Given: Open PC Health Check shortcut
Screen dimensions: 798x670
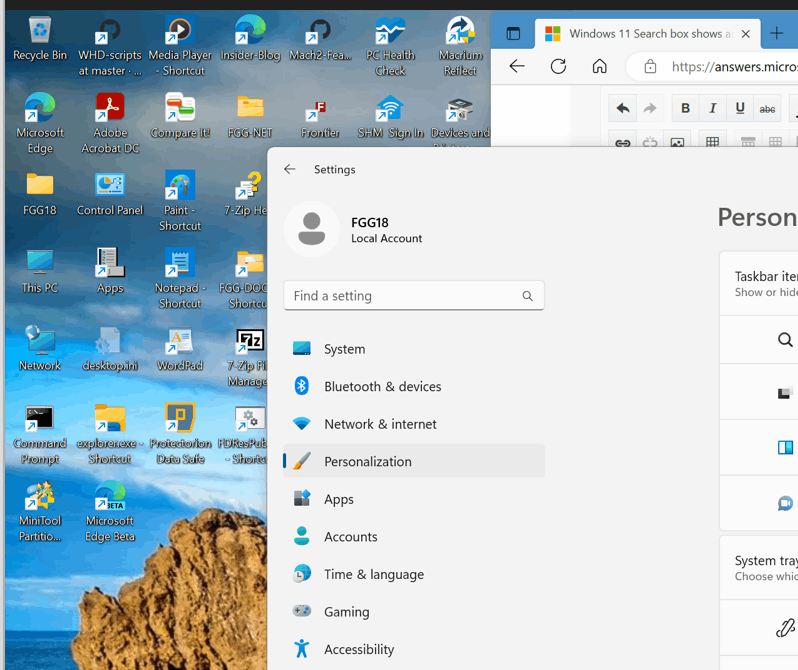Looking at the screenshot, I should click(x=390, y=46).
